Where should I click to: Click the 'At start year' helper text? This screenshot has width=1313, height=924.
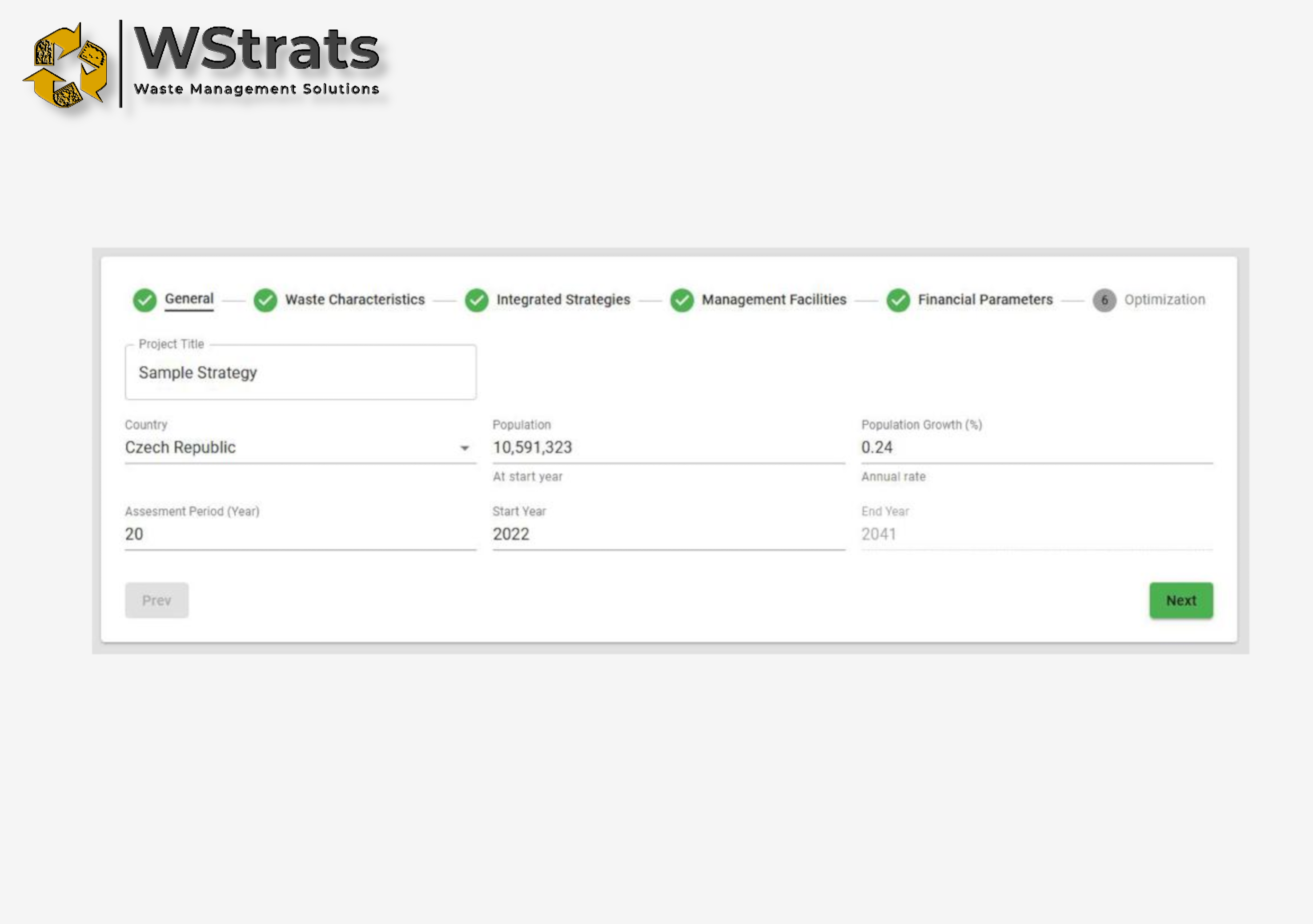pos(527,477)
